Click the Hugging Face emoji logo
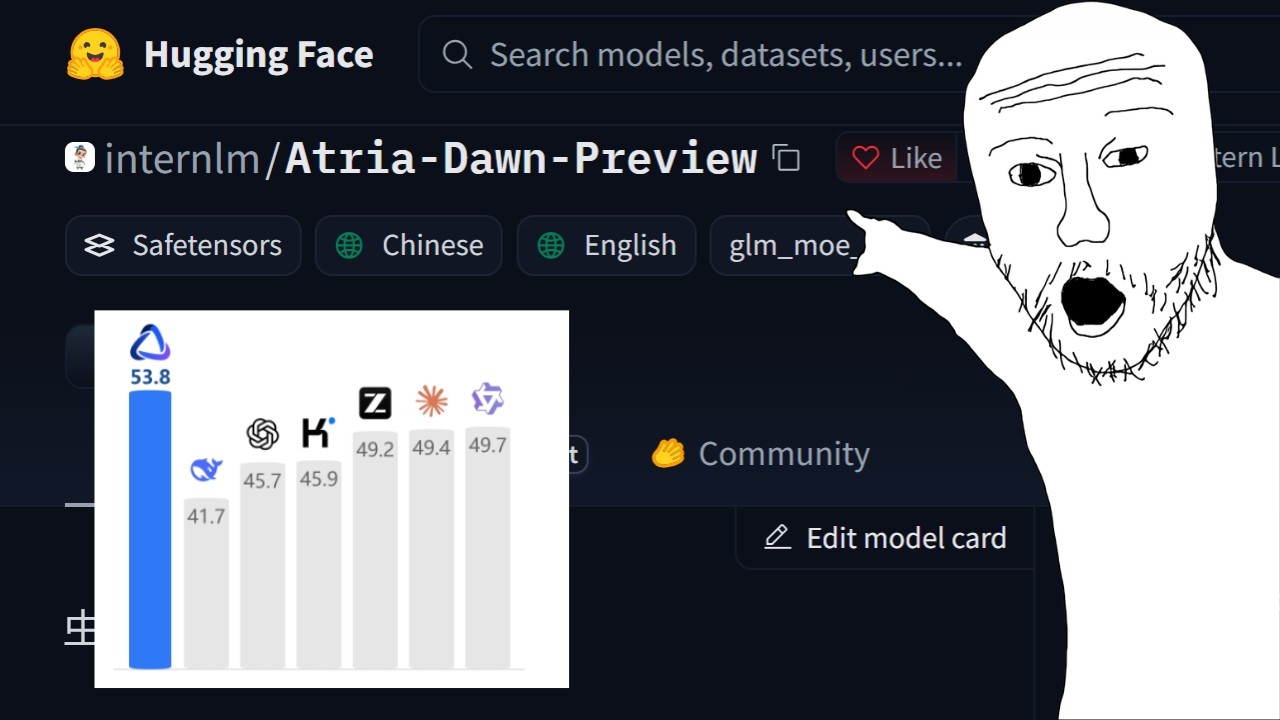The width and height of the screenshot is (1280, 720). click(x=95, y=54)
